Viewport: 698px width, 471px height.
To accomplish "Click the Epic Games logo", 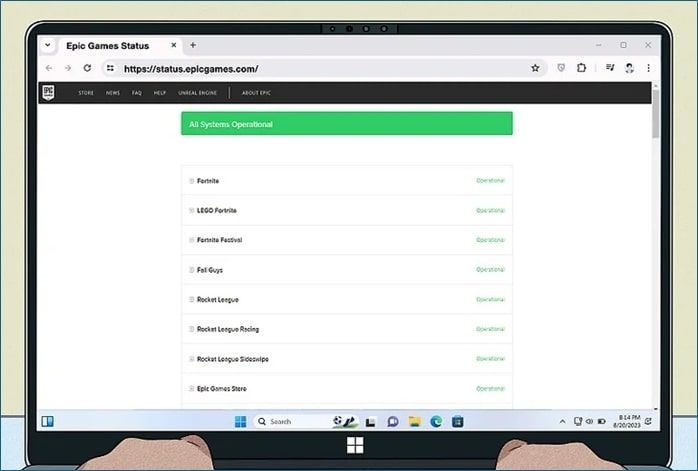I will 47,93.
